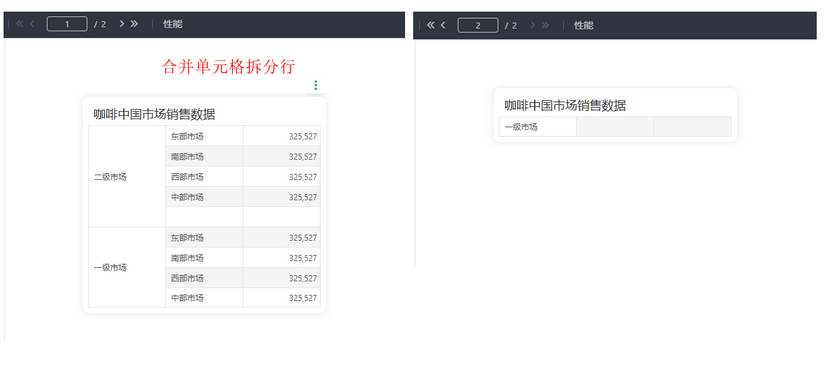827x366 pixels.
Task: Go to first page in right viewer
Action: 430,25
